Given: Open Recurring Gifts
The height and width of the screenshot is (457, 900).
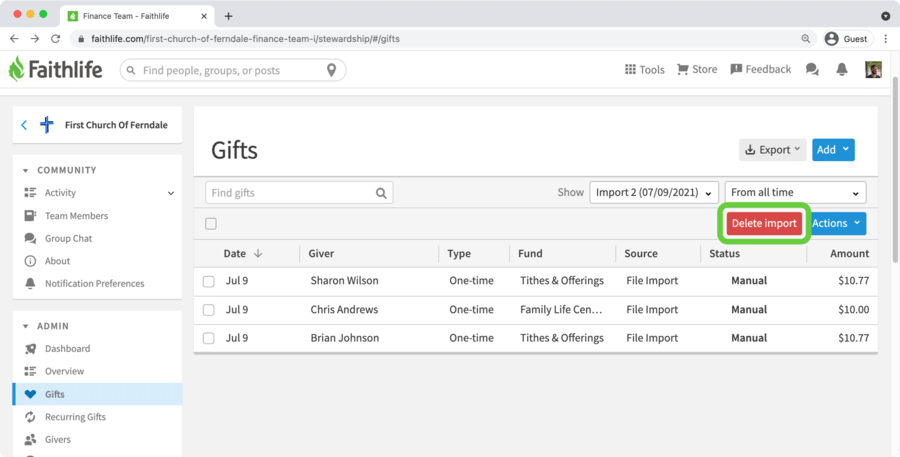Looking at the screenshot, I should (75, 417).
